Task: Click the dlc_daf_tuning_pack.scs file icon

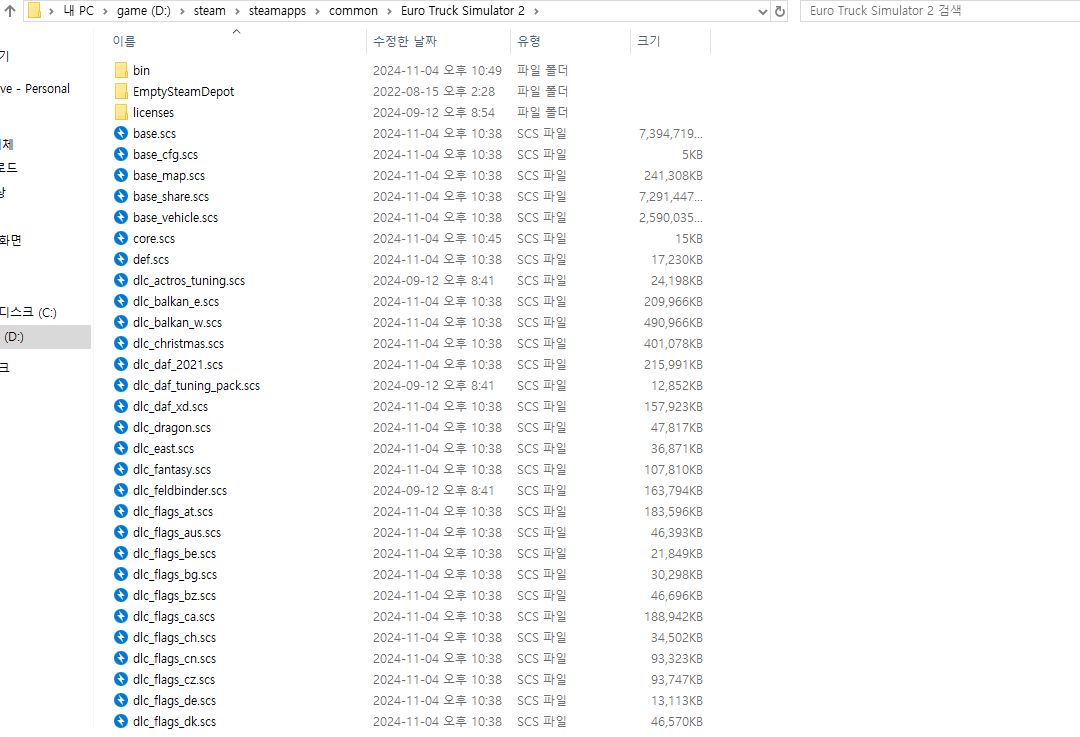Action: pyautogui.click(x=121, y=385)
